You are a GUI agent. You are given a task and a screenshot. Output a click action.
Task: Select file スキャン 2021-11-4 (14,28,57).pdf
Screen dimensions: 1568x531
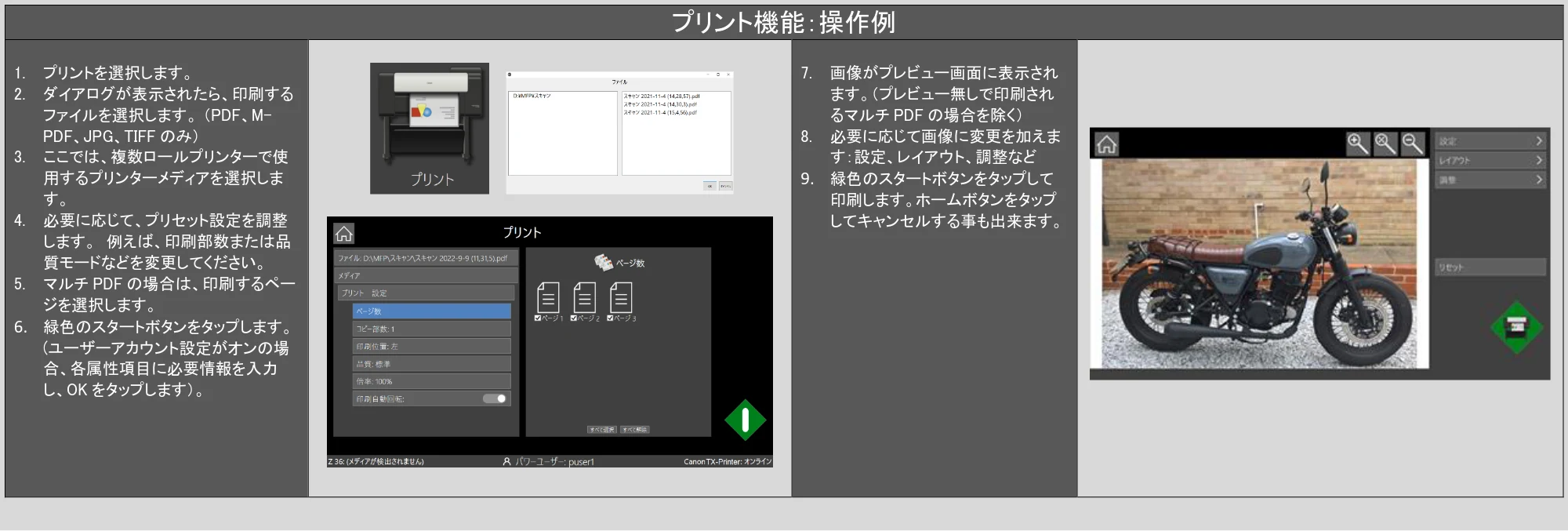tap(662, 96)
